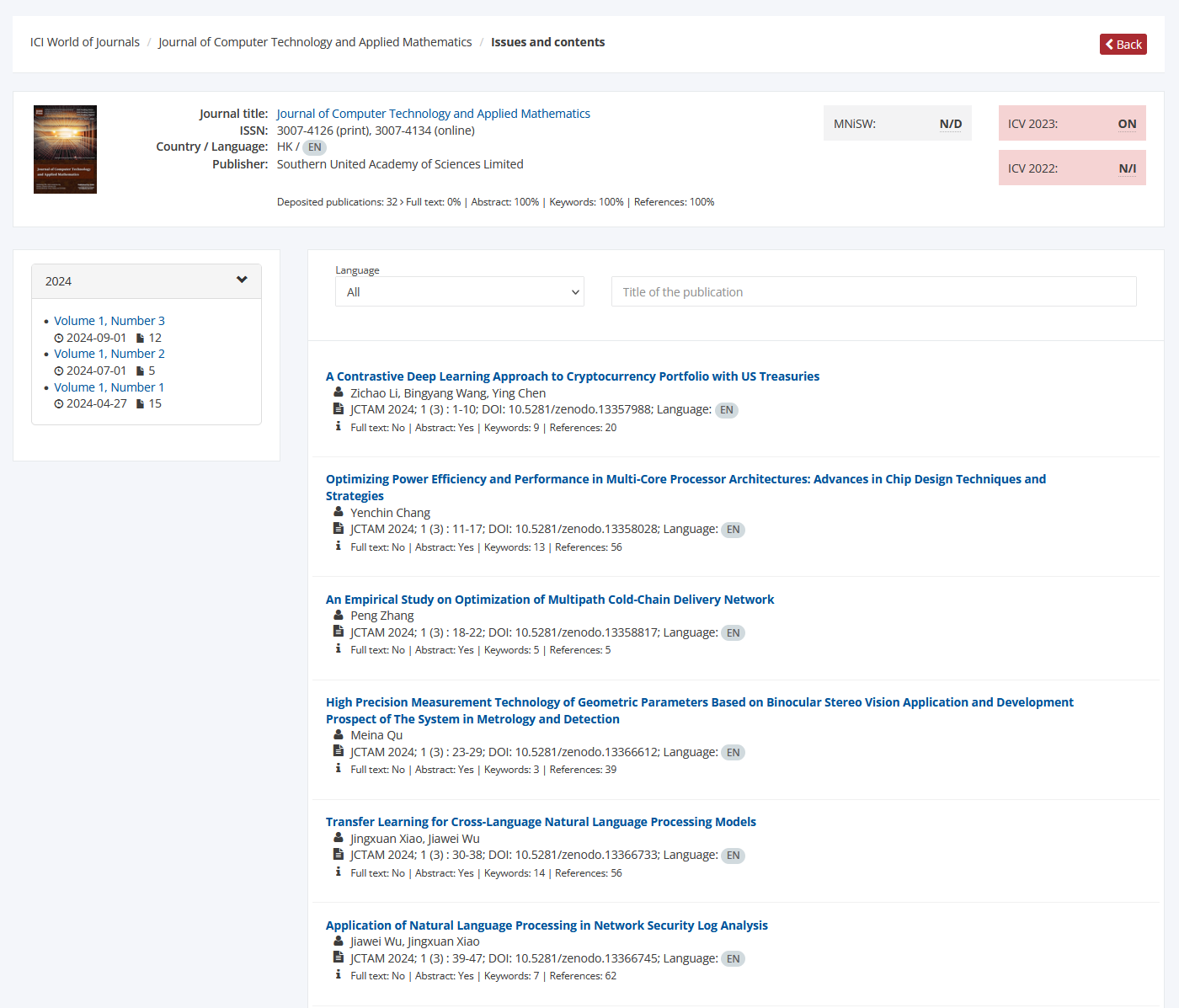Click the clock icon beside 2024-09-01
Viewport: 1179px width, 1008px height.
pyautogui.click(x=59, y=339)
